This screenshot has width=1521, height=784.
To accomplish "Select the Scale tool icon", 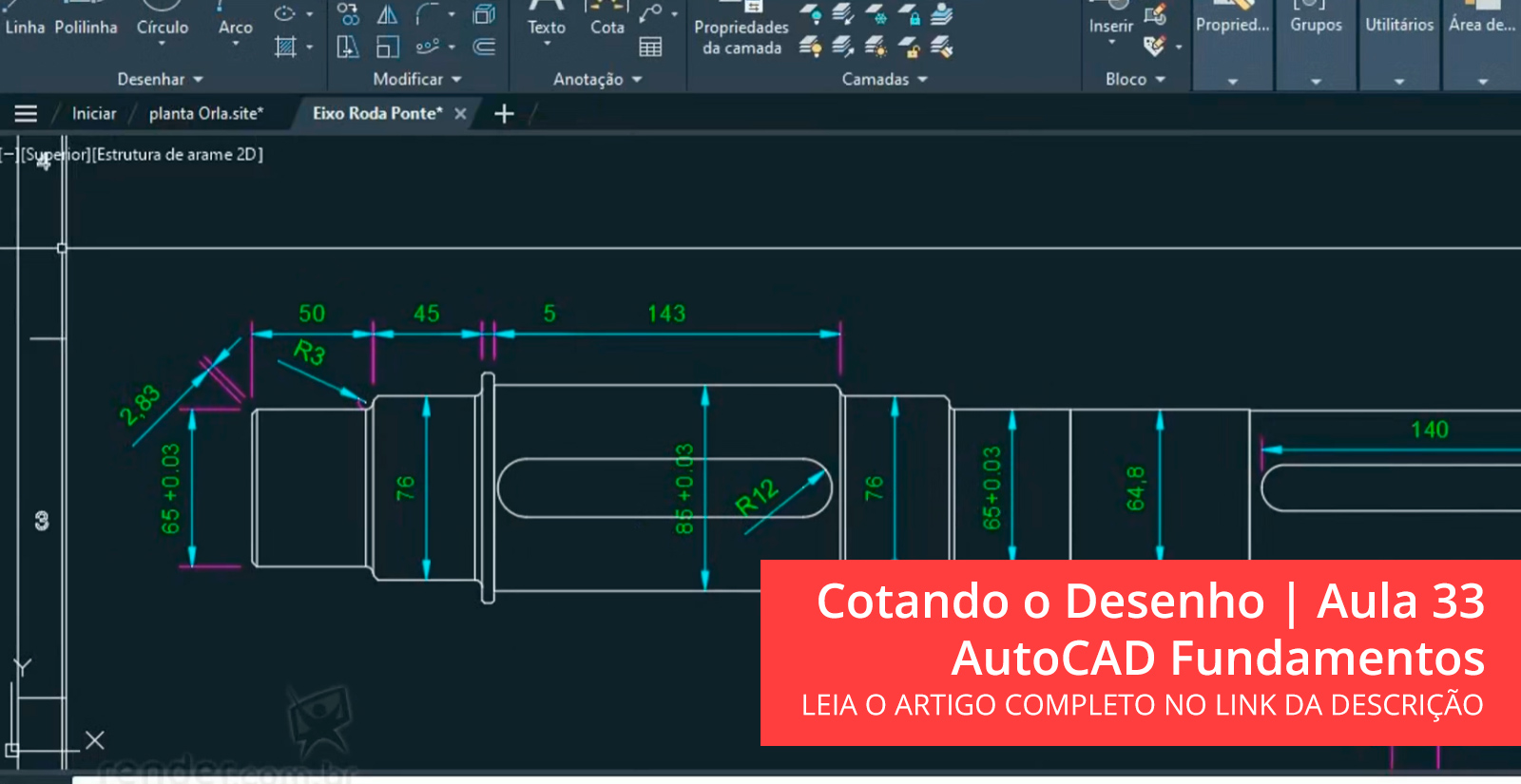I will 387,47.
